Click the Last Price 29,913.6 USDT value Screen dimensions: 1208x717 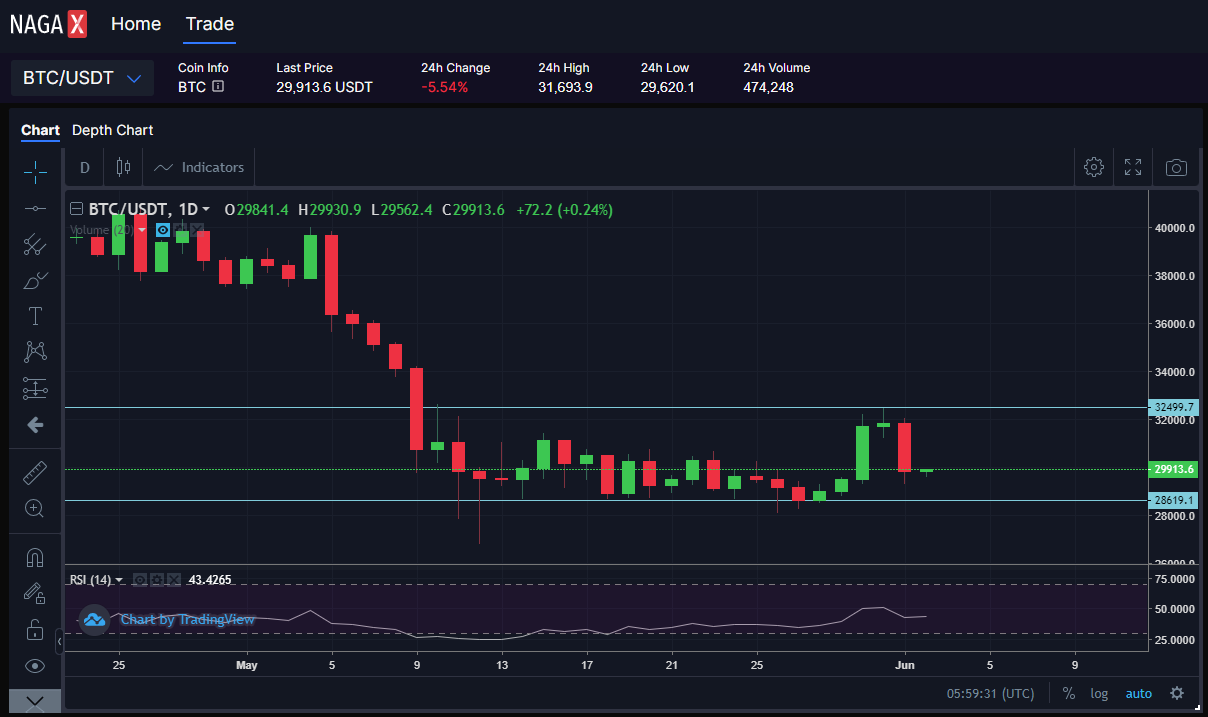coord(324,87)
